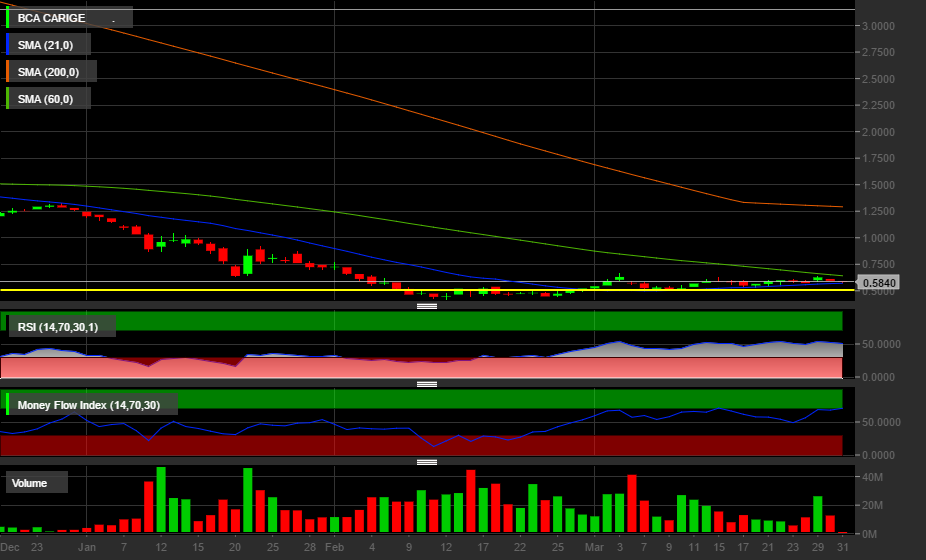This screenshot has width=926, height=560.
Task: Click the 40M volume axis label
Action: click(x=872, y=477)
